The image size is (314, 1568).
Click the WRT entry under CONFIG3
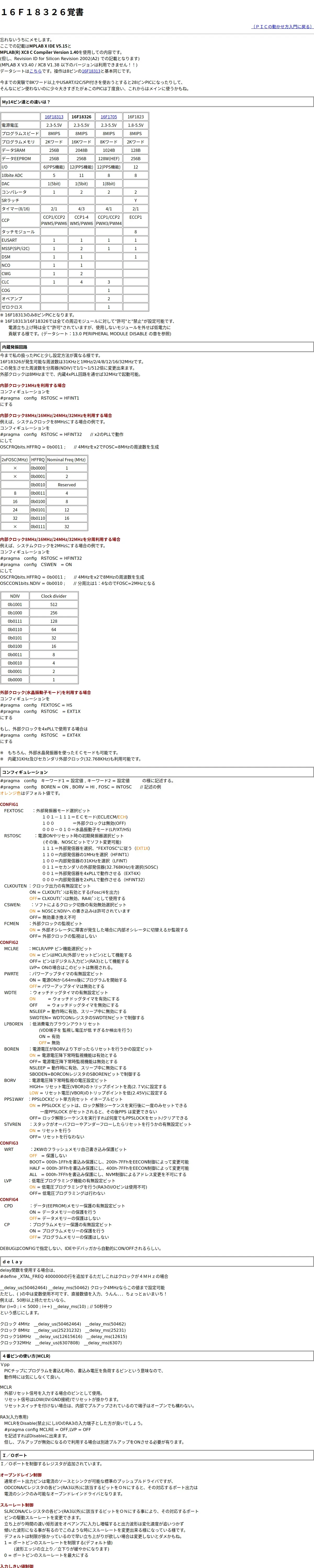[9, 1149]
